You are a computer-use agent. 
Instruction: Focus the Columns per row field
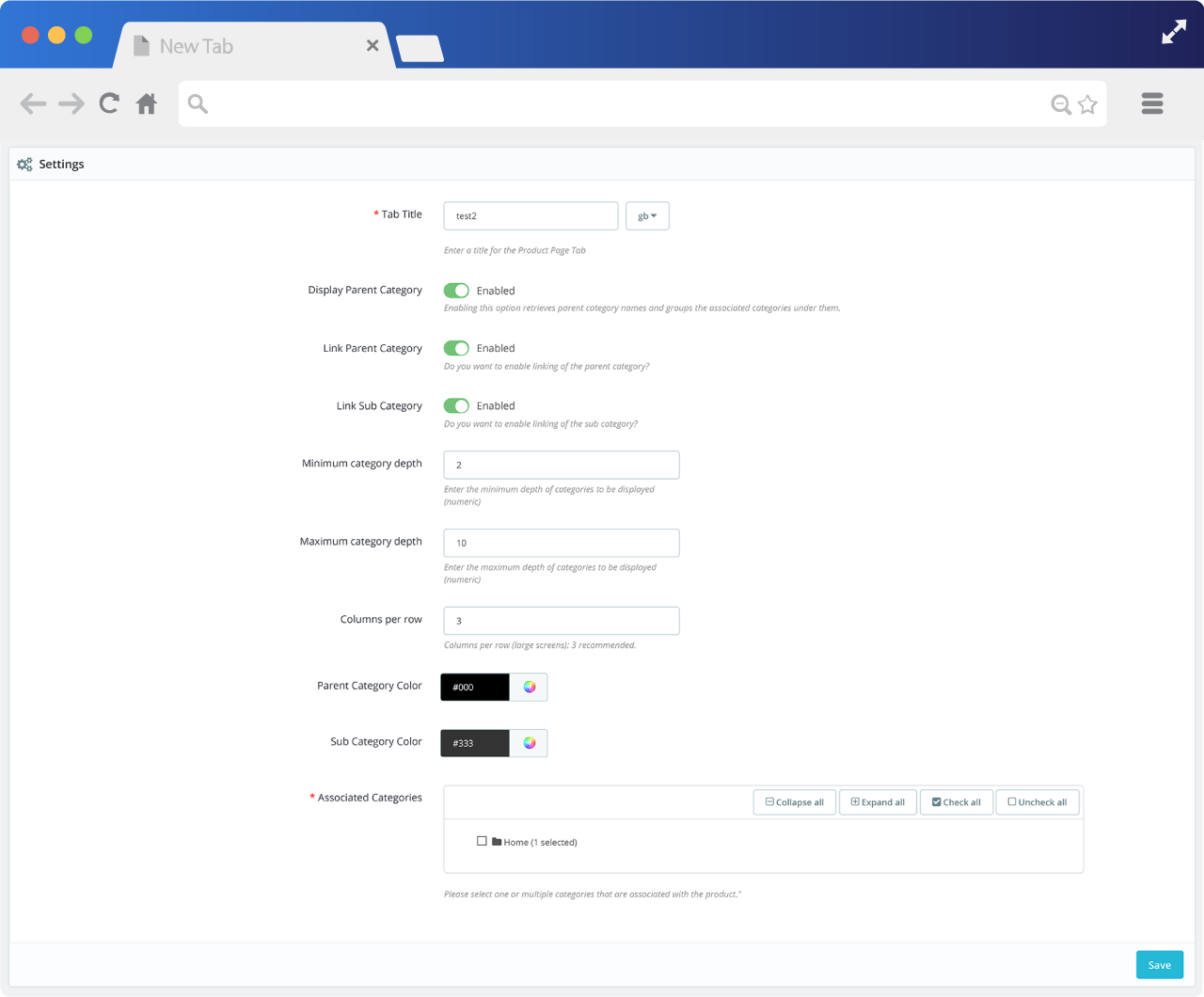(562, 621)
